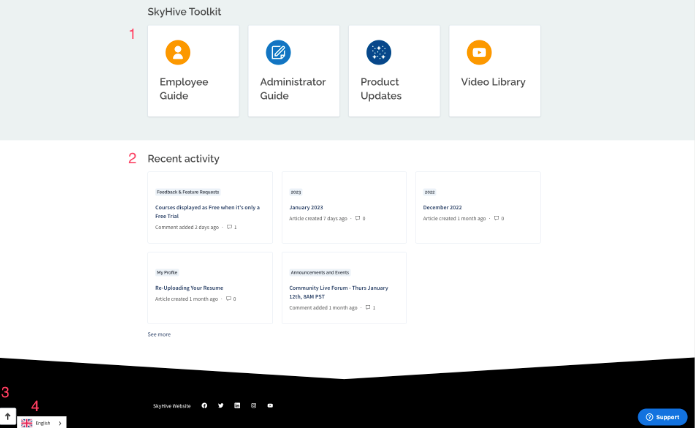Open the January 2023 article

(306, 207)
